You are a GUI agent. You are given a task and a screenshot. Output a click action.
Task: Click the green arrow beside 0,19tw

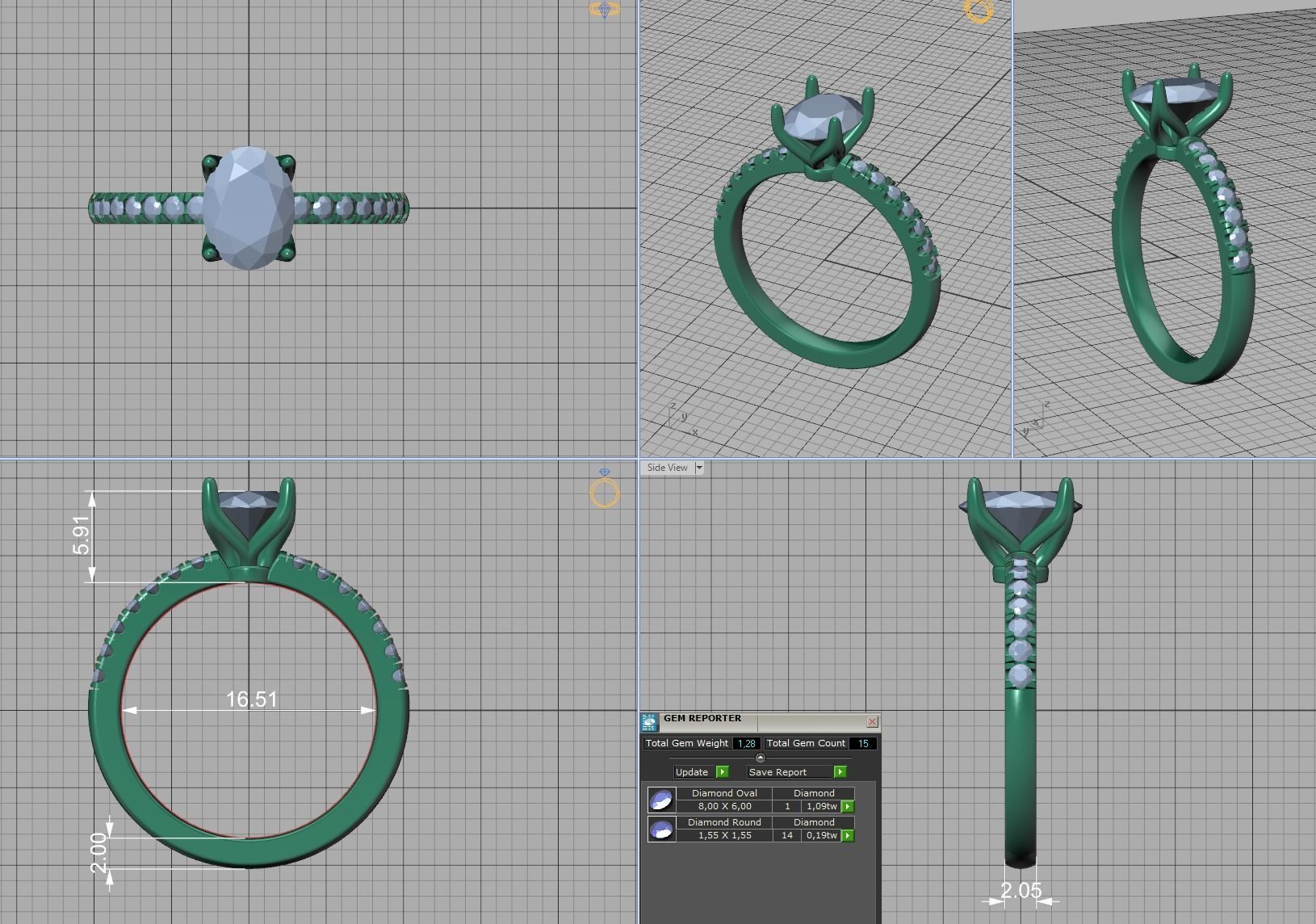pos(848,835)
